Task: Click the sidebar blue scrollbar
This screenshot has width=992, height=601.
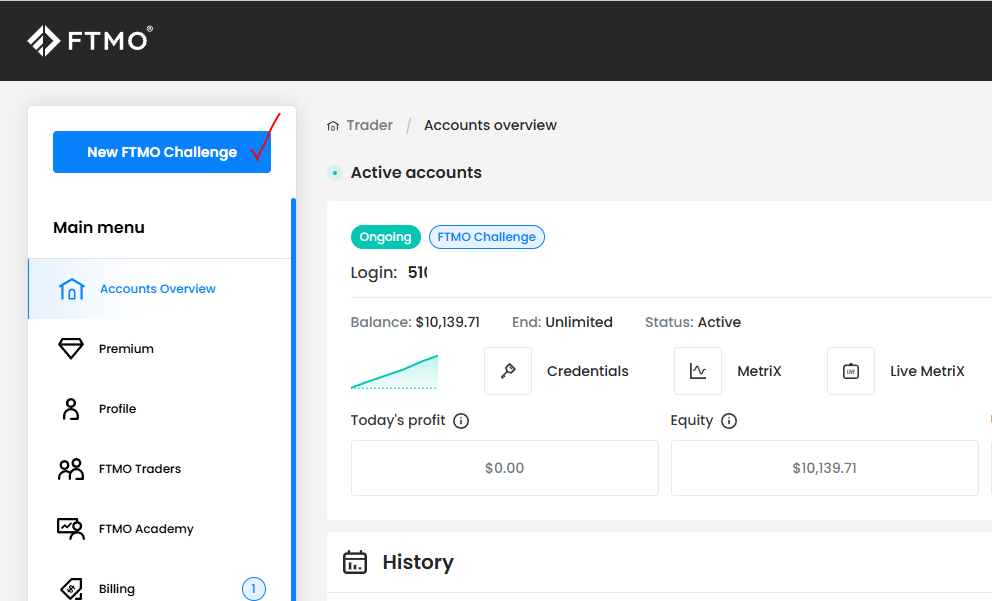Action: tap(294, 399)
